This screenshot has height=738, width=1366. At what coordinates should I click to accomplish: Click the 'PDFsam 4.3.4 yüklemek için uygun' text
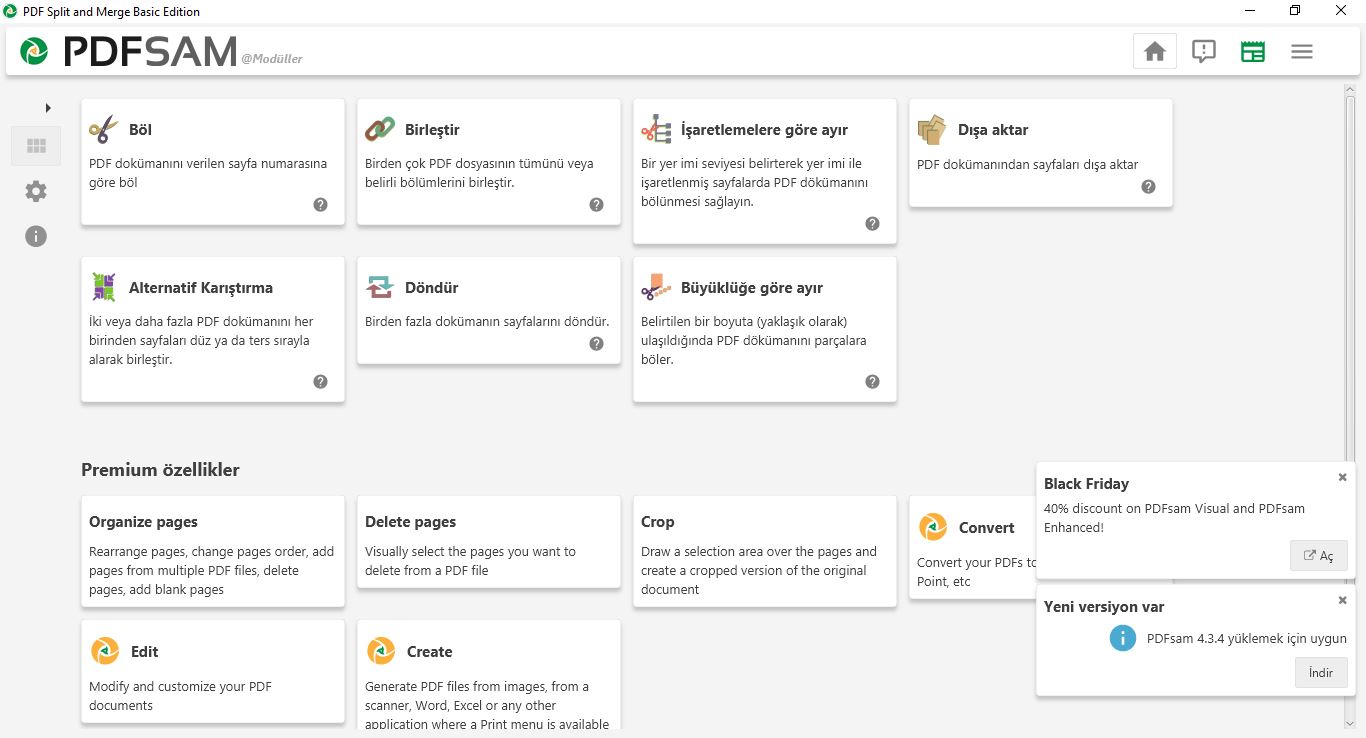1247,639
